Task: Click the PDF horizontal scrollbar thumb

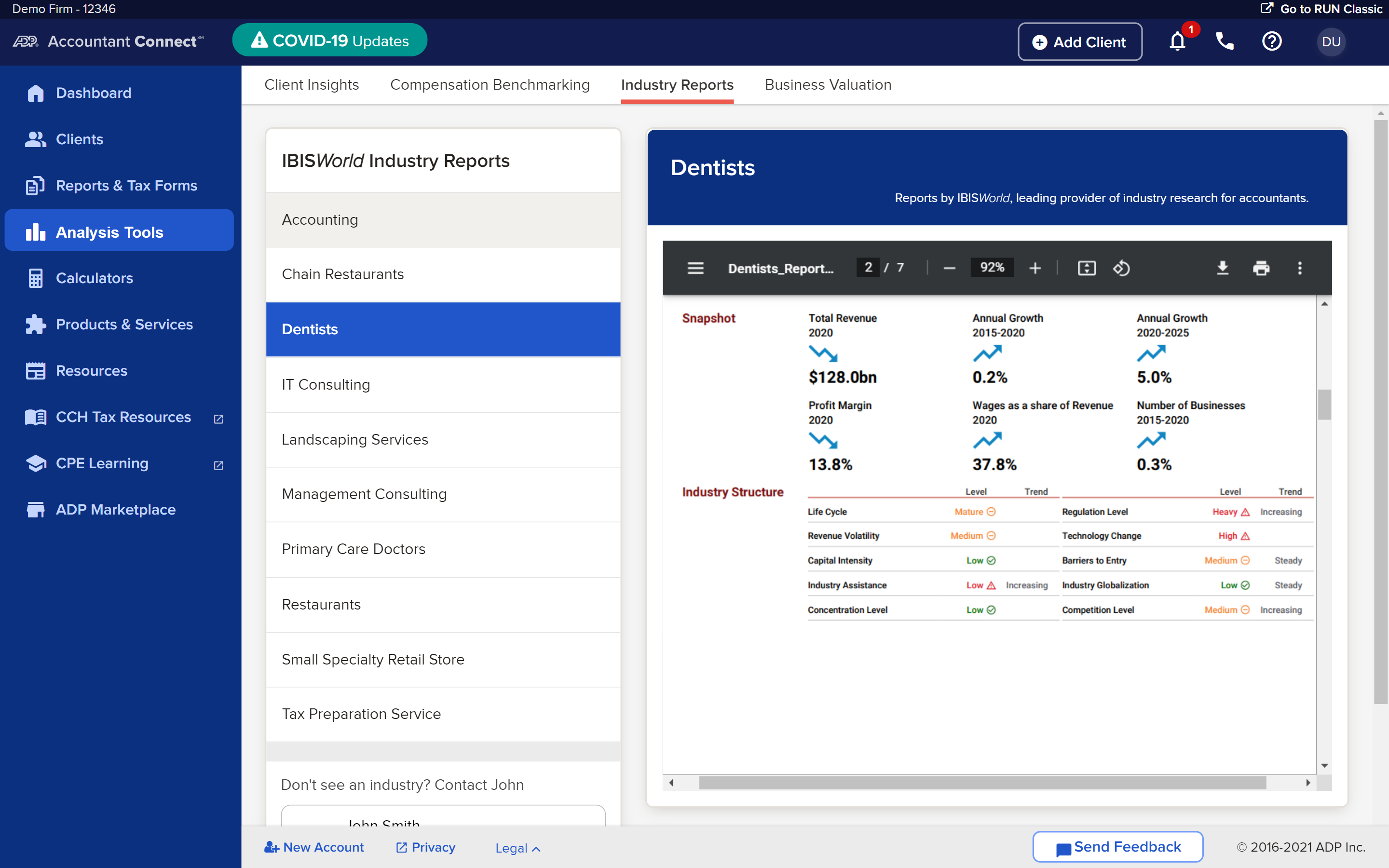Action: (x=982, y=783)
